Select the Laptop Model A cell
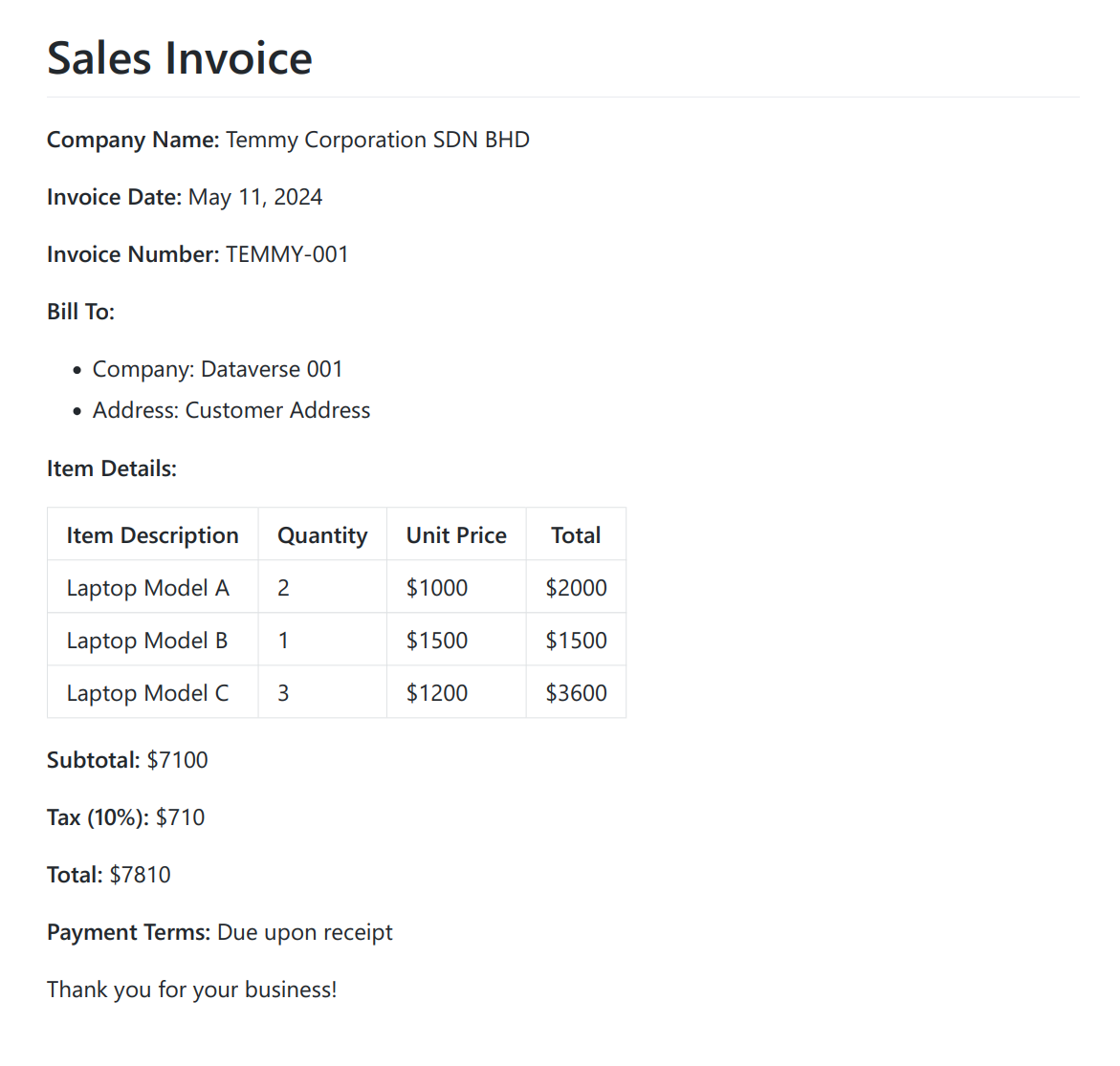Screen dimensions: 1120x1066 point(153,588)
